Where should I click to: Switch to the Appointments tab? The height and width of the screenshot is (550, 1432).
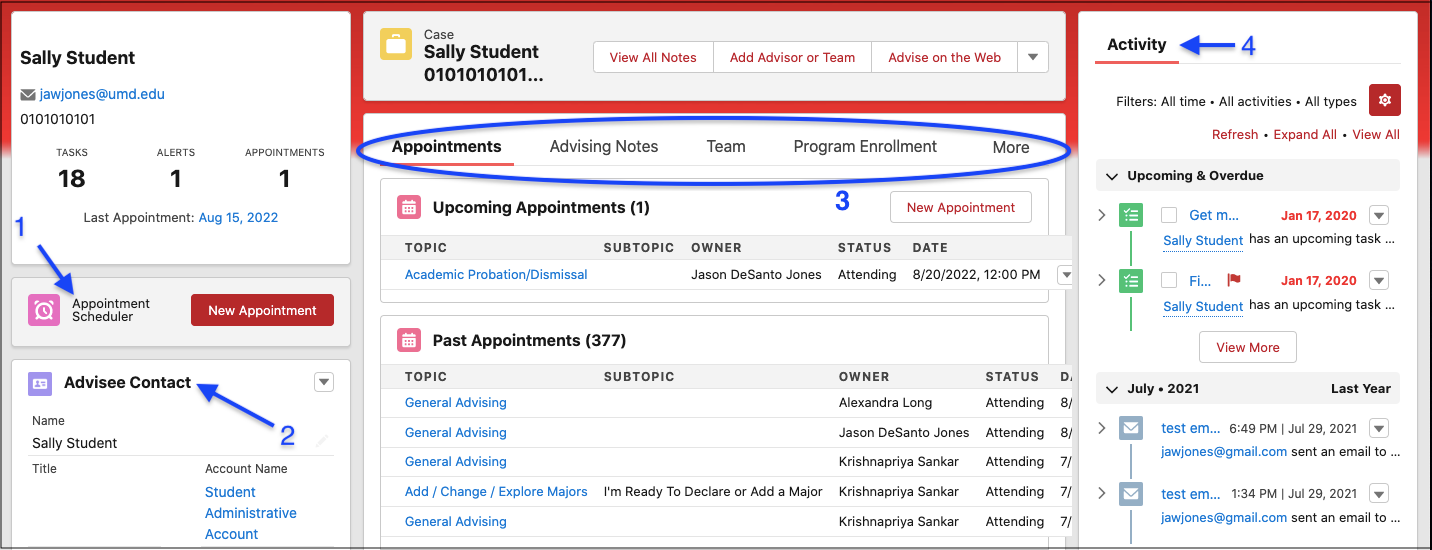(x=447, y=147)
